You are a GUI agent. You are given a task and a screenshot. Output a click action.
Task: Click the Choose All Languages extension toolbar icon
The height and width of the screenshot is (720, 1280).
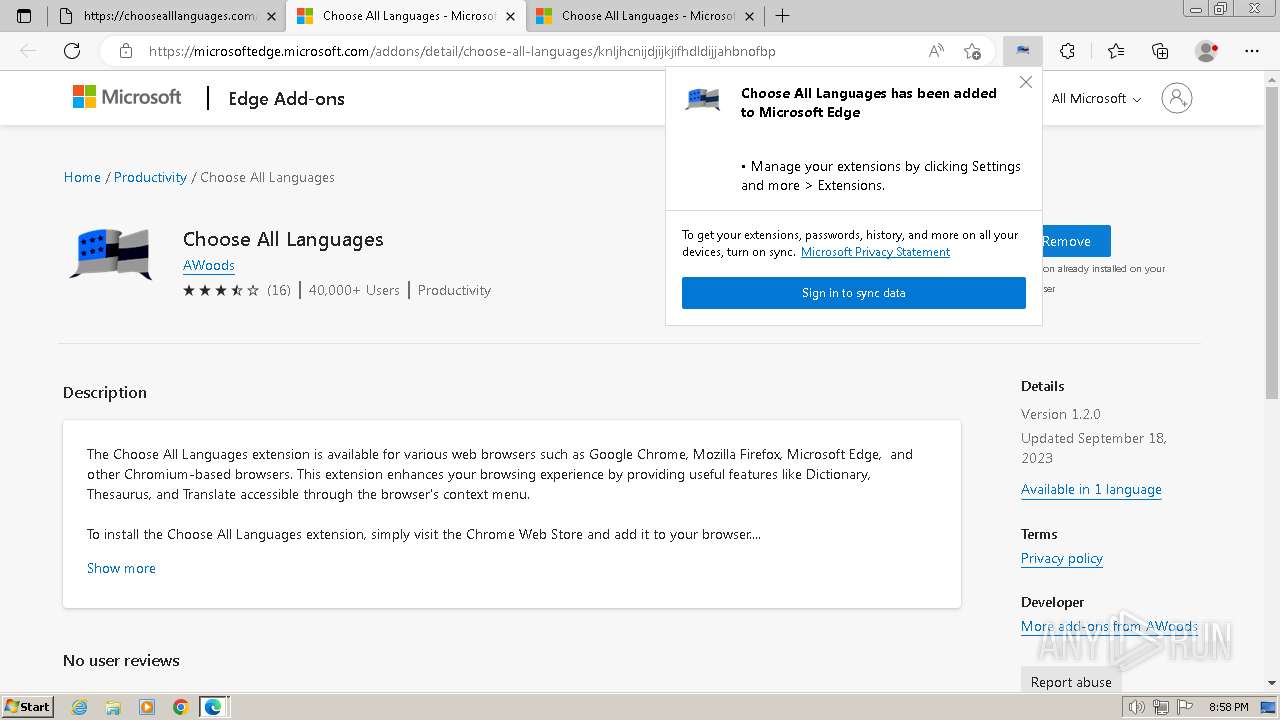(x=1023, y=51)
